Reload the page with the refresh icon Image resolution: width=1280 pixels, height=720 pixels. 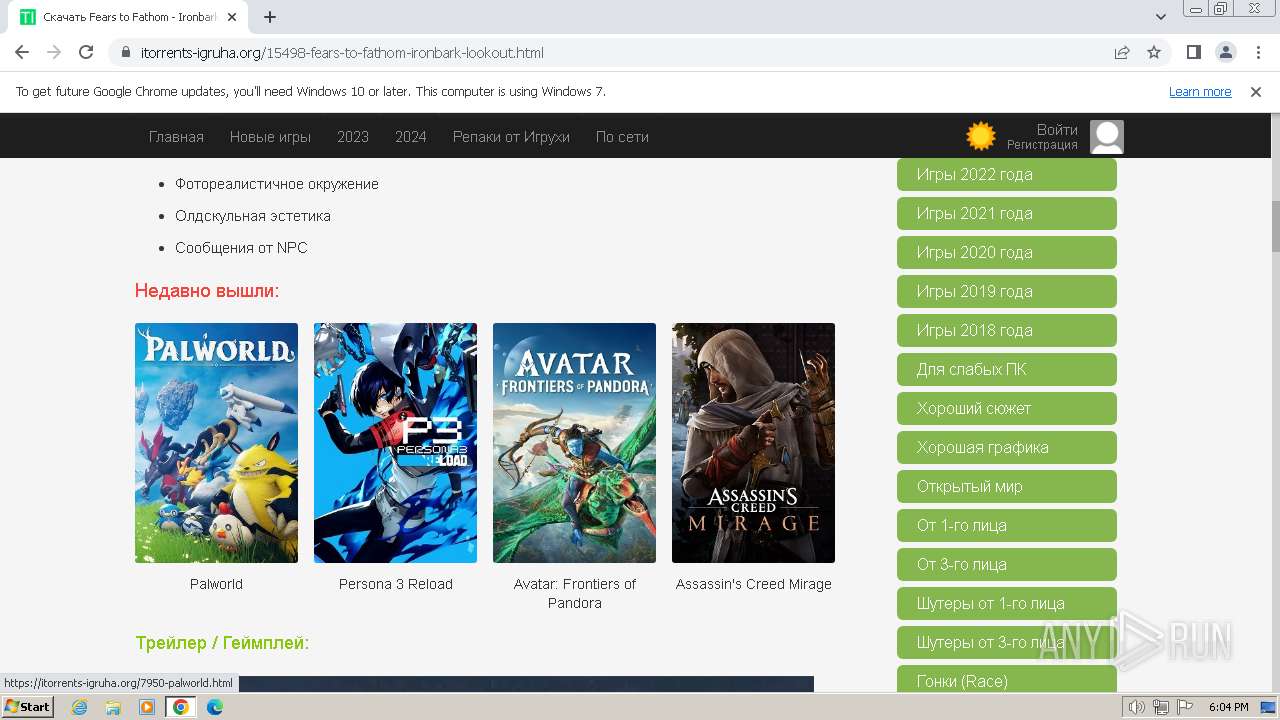point(86,52)
